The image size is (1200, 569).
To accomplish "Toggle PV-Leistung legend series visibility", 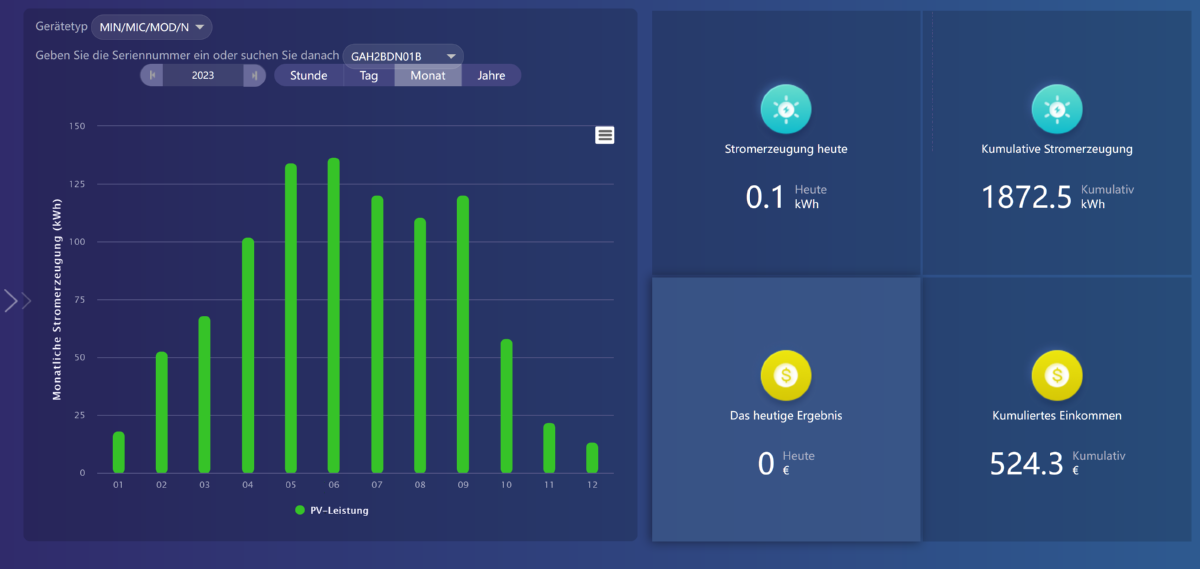I will pyautogui.click(x=332, y=510).
